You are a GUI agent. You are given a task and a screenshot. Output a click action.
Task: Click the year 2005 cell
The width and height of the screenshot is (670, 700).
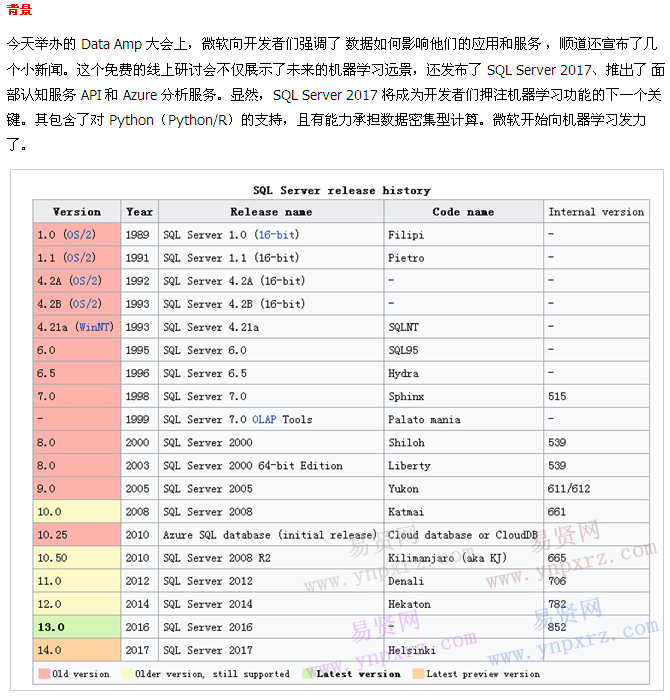tap(140, 489)
